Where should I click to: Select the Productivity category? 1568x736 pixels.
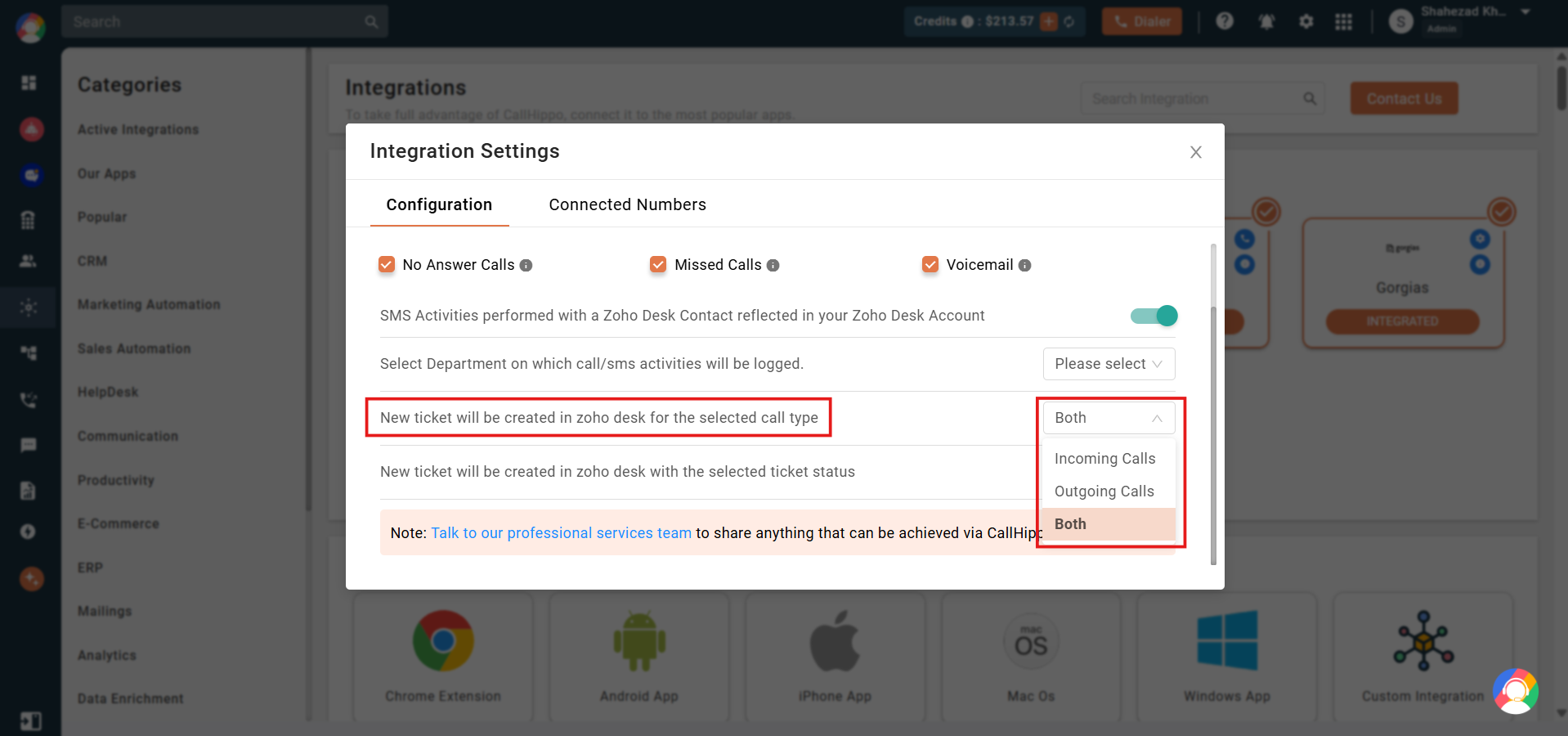click(x=116, y=480)
